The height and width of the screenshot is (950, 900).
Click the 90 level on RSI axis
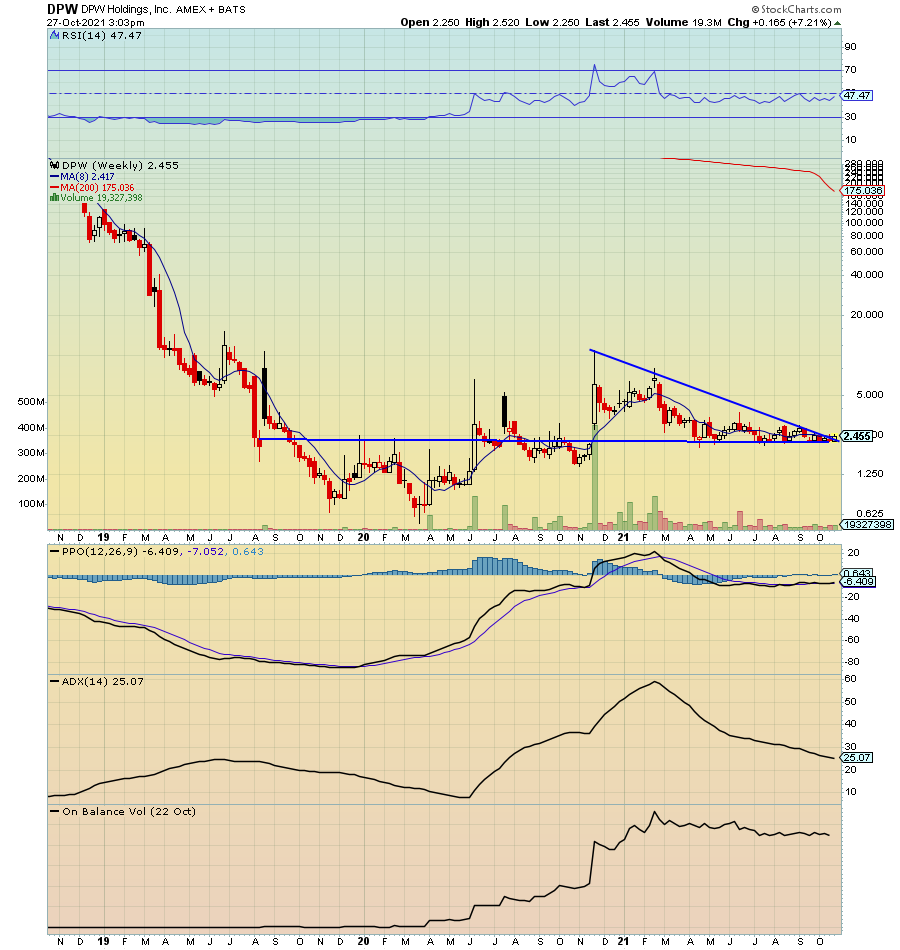click(850, 47)
